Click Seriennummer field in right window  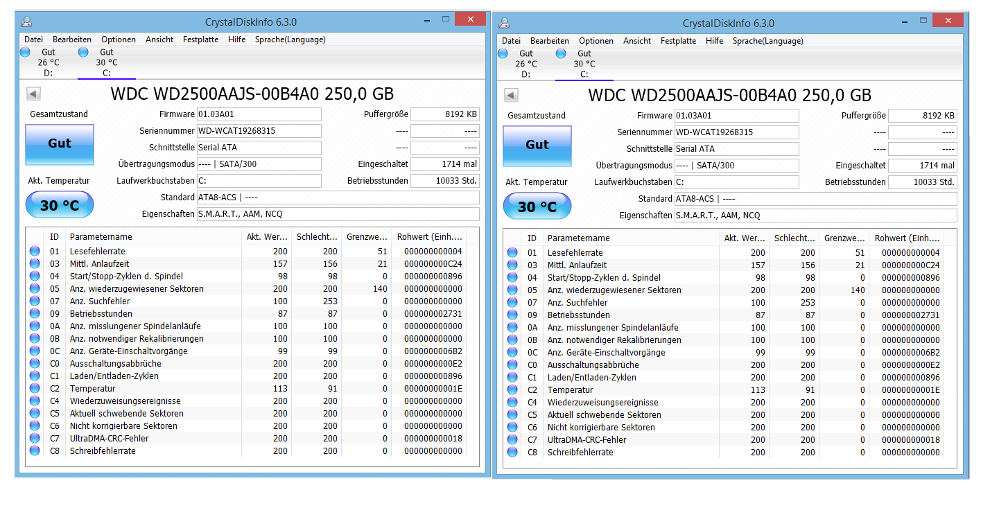point(737,132)
